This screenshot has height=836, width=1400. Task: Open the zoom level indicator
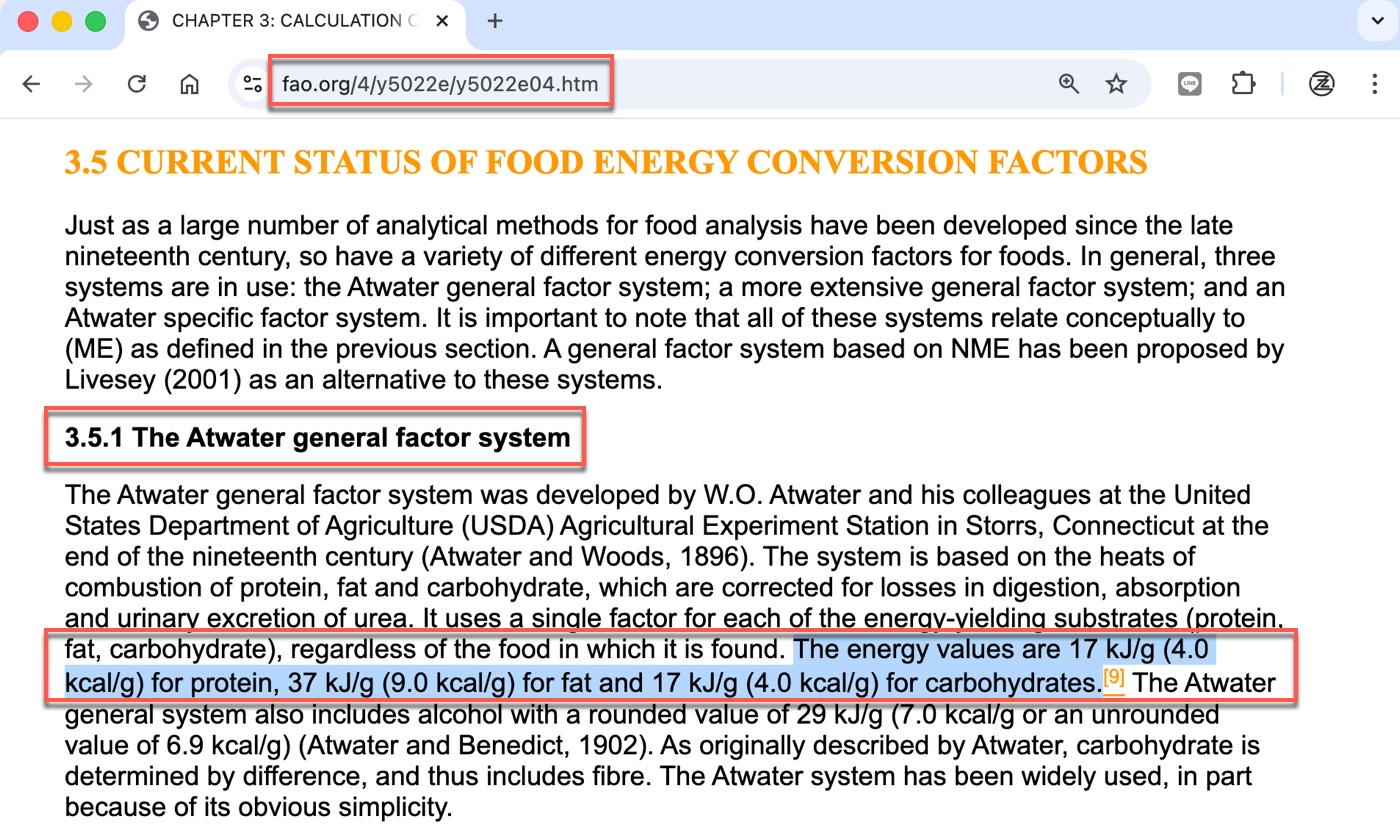[x=1069, y=84]
